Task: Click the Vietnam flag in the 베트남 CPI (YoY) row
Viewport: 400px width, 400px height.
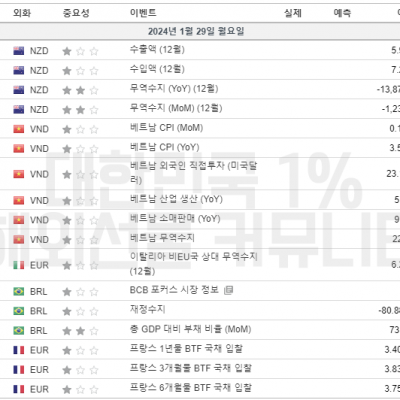Action: (19, 148)
